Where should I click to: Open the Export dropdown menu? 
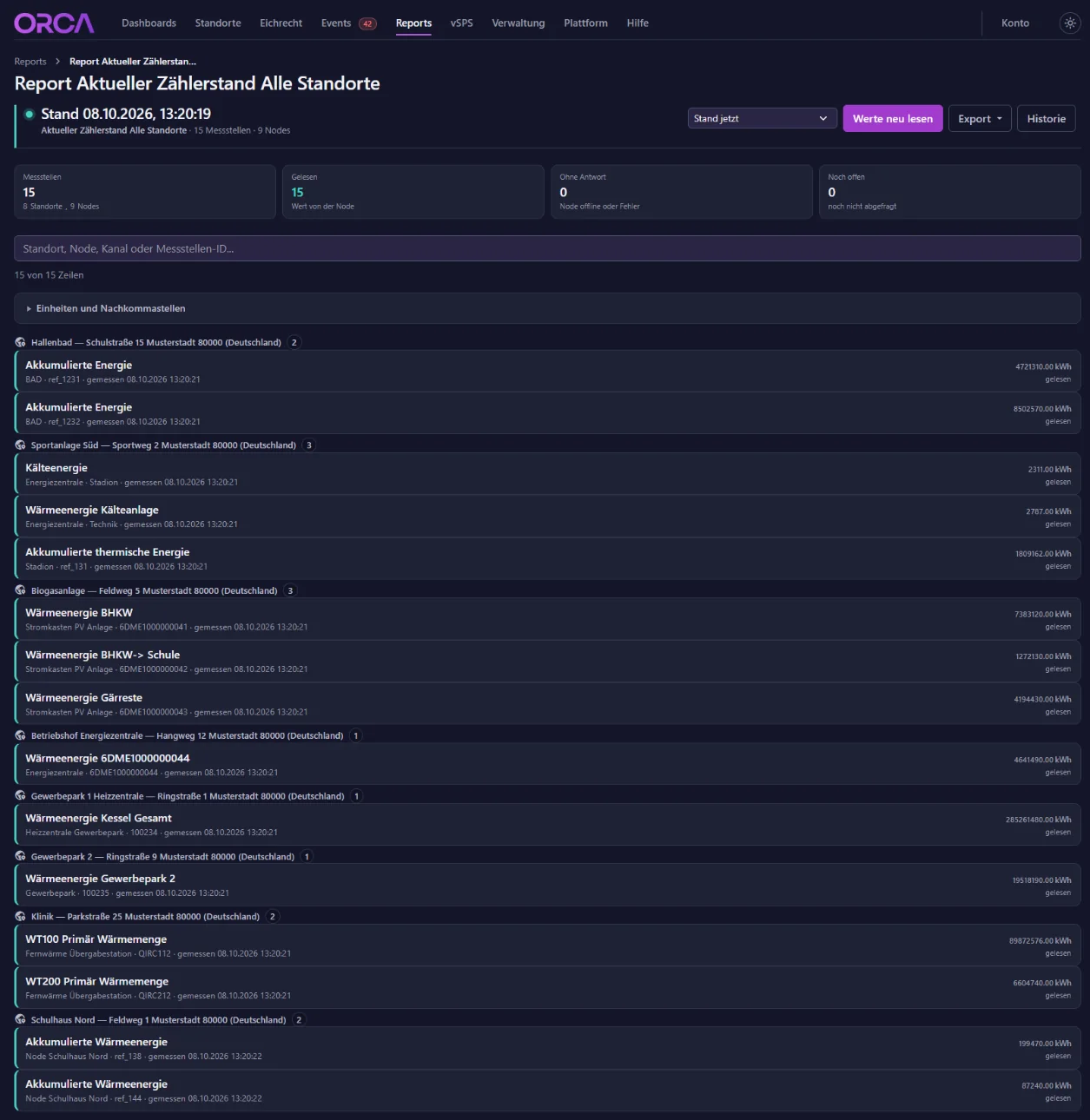980,118
